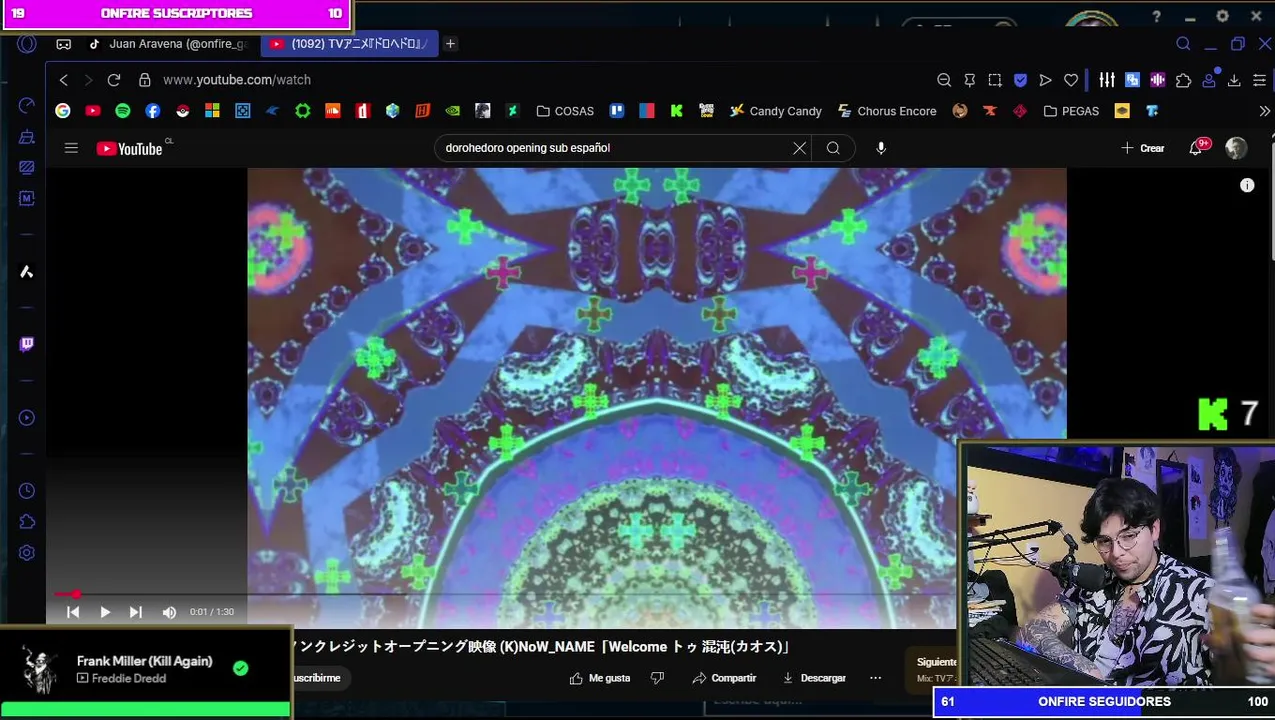Image resolution: width=1275 pixels, height=720 pixels.
Task: Open sidebar history clock icon
Action: pos(27,491)
